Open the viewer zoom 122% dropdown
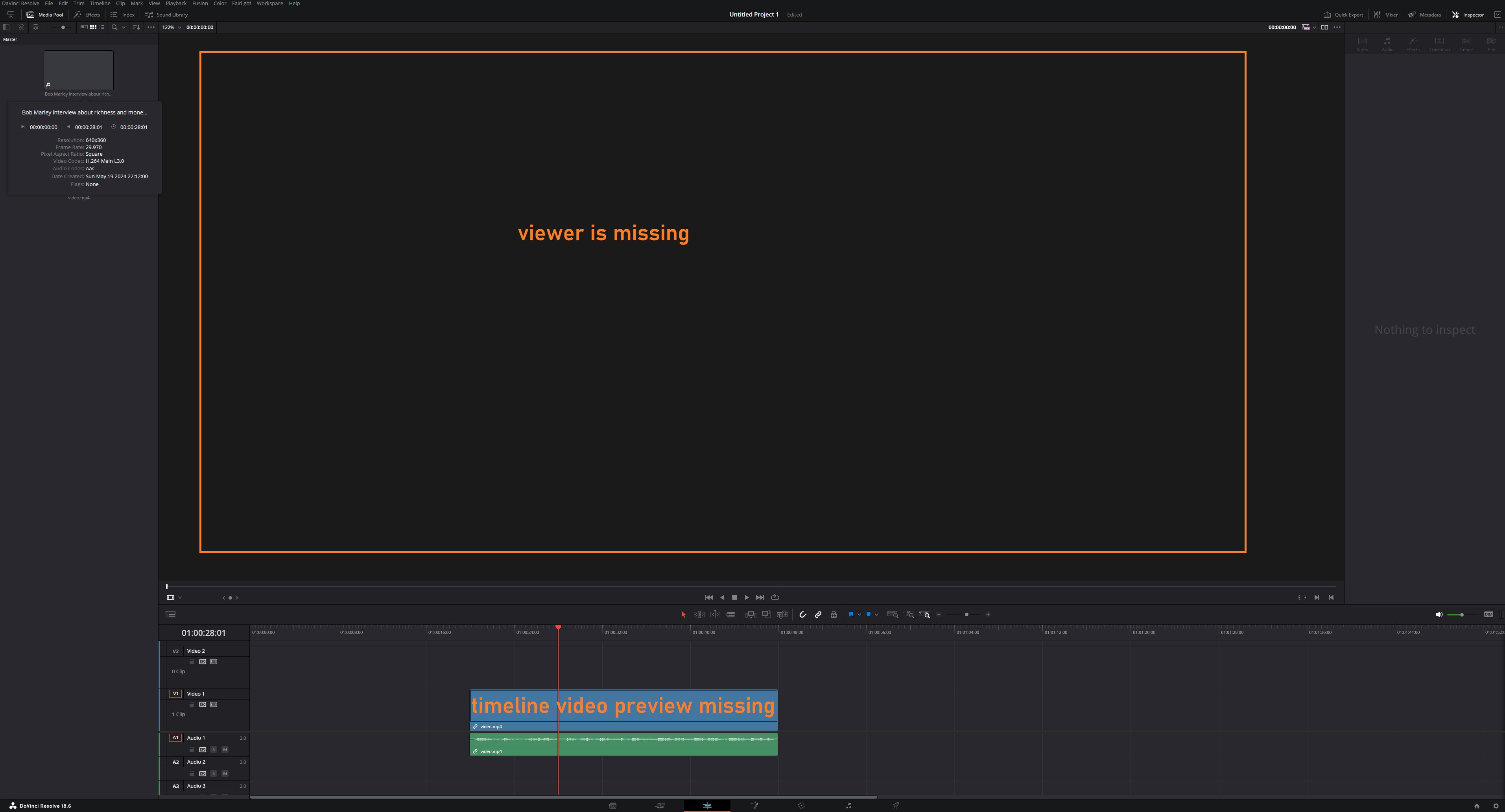Viewport: 1505px width, 812px height. coord(172,28)
